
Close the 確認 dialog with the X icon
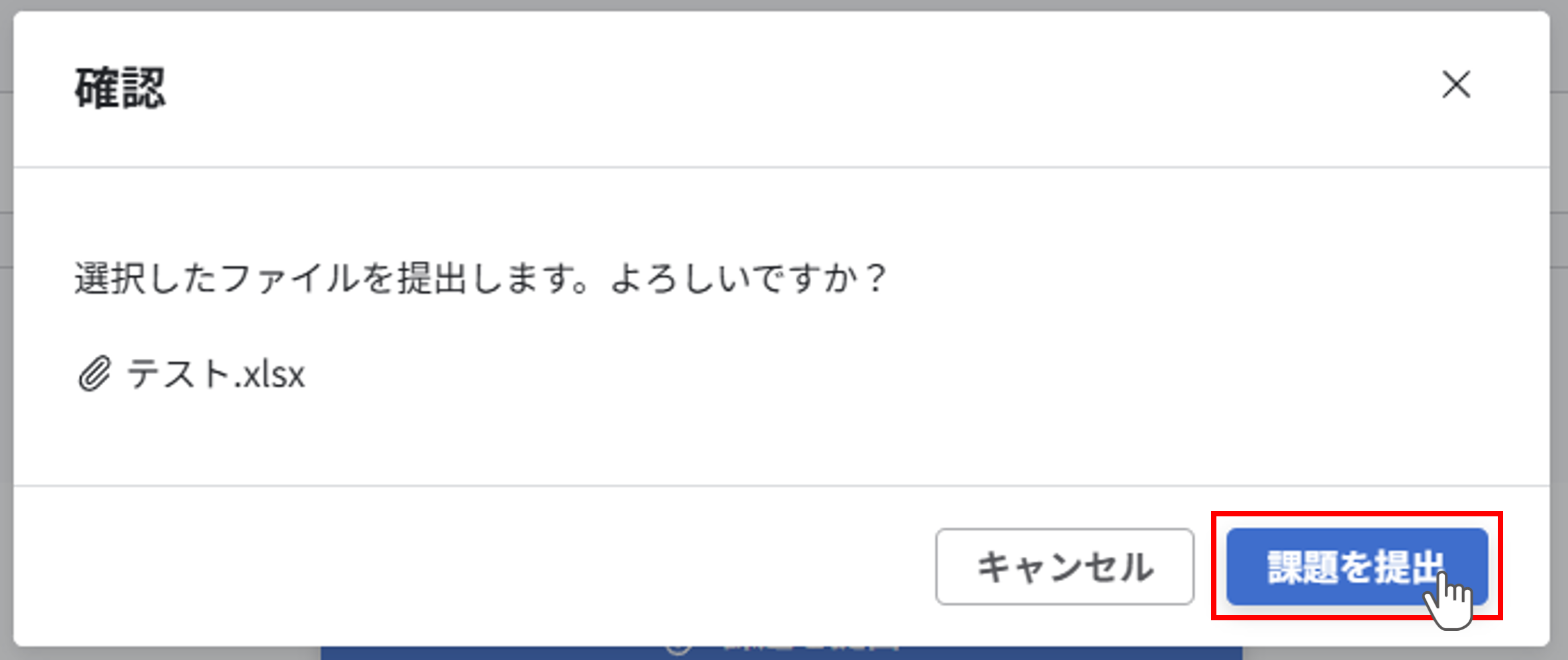point(1456,85)
